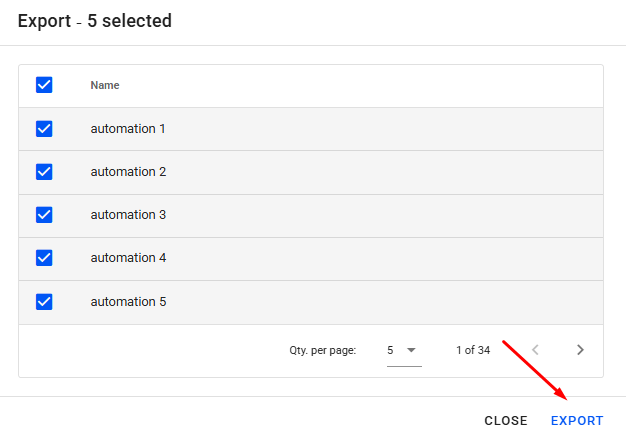The width and height of the screenshot is (626, 437).
Task: Deselect the automation 3 checkbox
Action: [44, 215]
